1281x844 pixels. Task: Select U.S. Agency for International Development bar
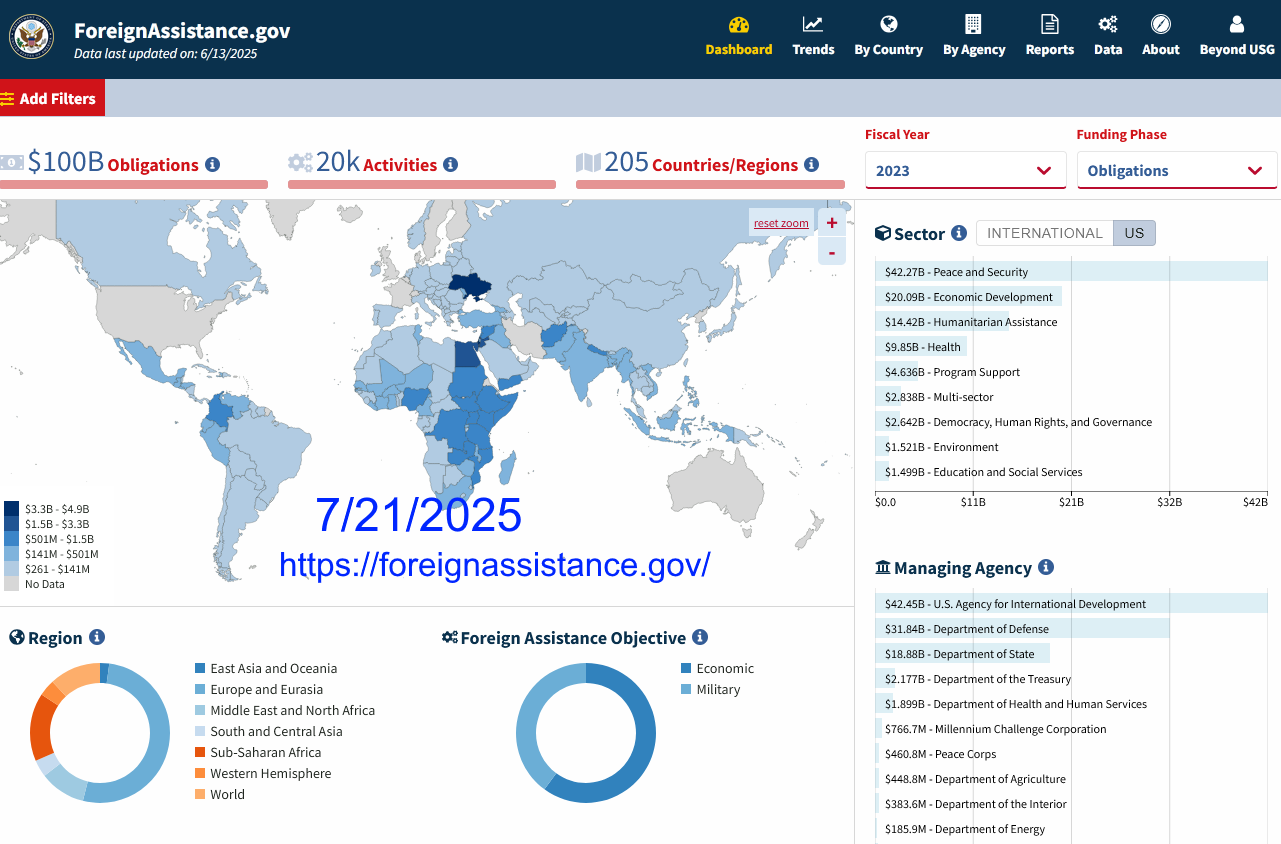point(1071,604)
